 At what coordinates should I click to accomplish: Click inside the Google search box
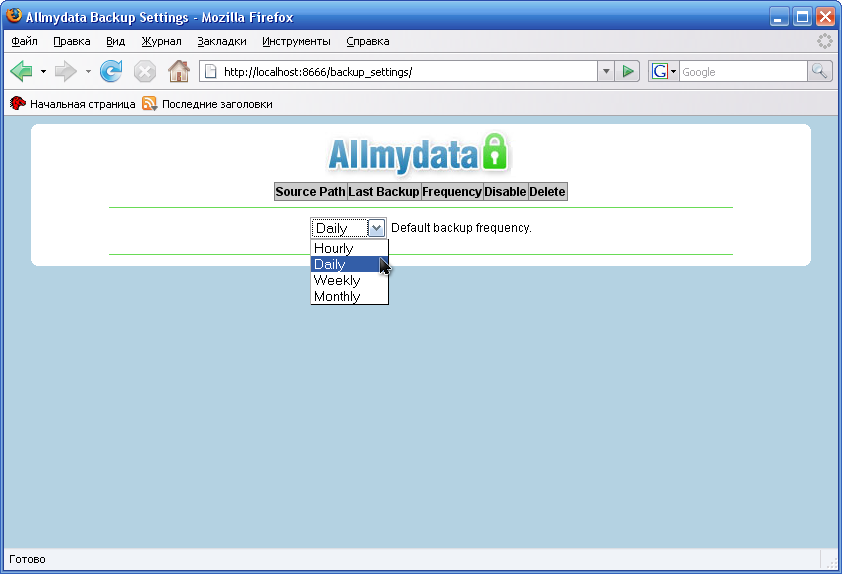(743, 71)
